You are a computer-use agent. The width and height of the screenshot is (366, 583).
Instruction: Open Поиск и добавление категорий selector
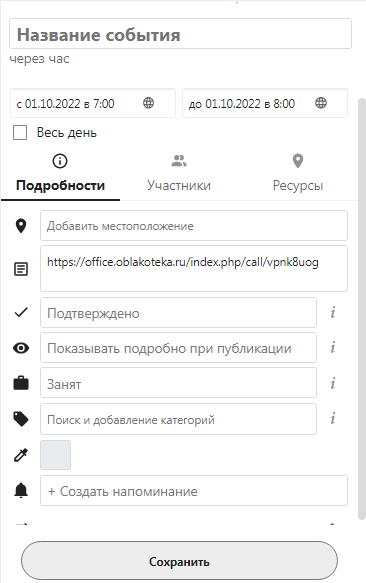click(x=179, y=419)
